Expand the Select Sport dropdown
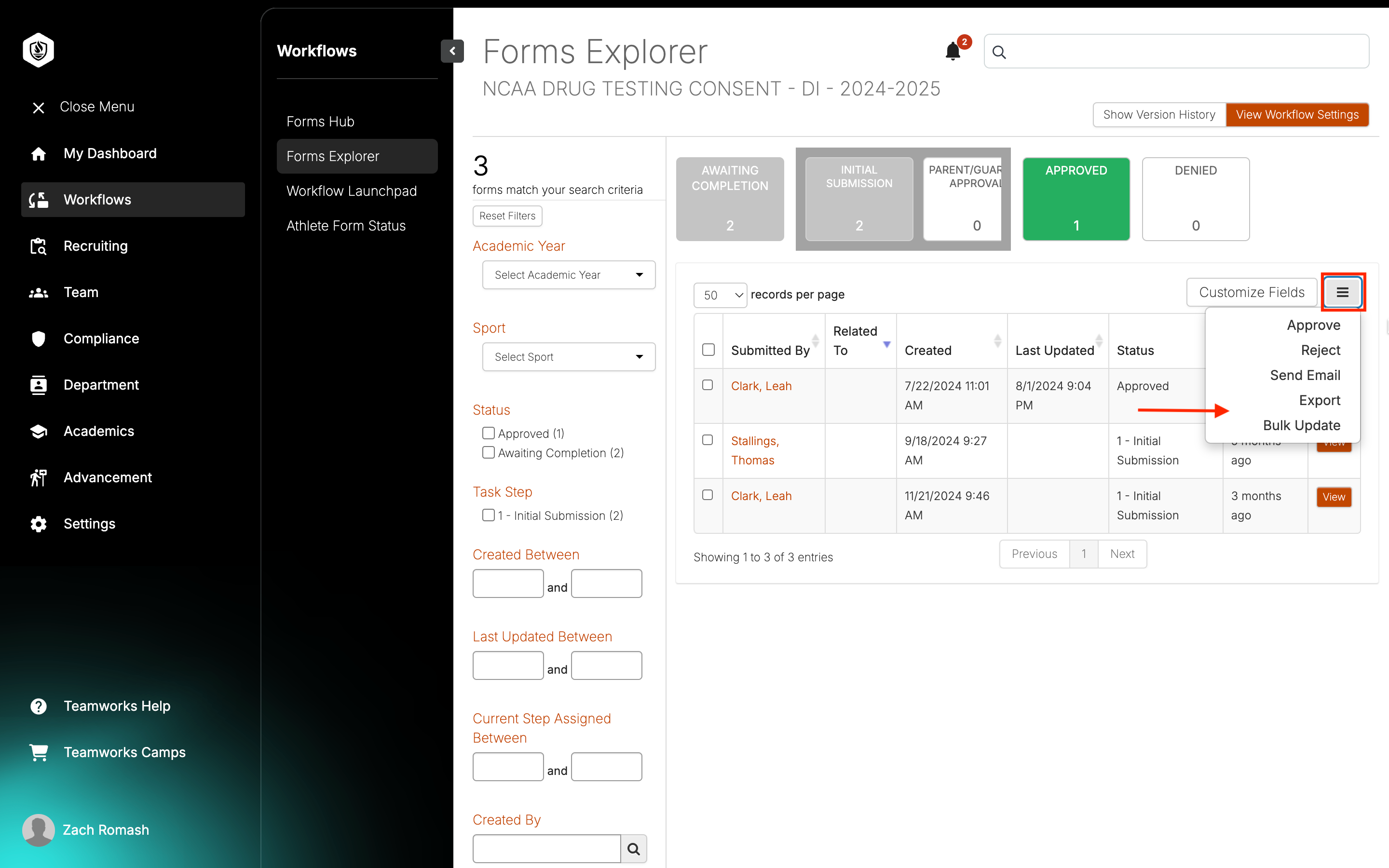 click(x=568, y=356)
